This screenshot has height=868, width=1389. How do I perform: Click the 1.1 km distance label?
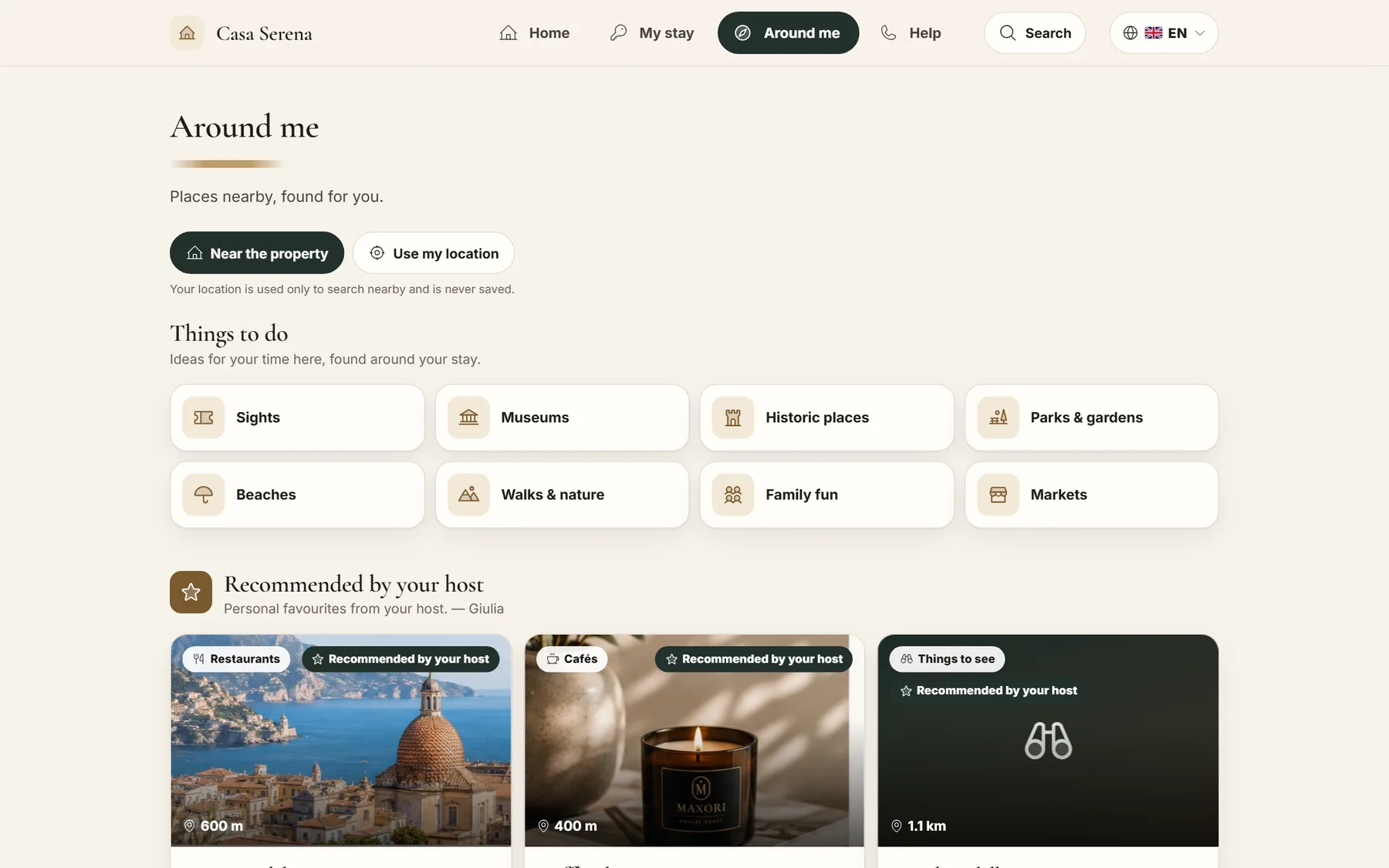[x=918, y=826]
